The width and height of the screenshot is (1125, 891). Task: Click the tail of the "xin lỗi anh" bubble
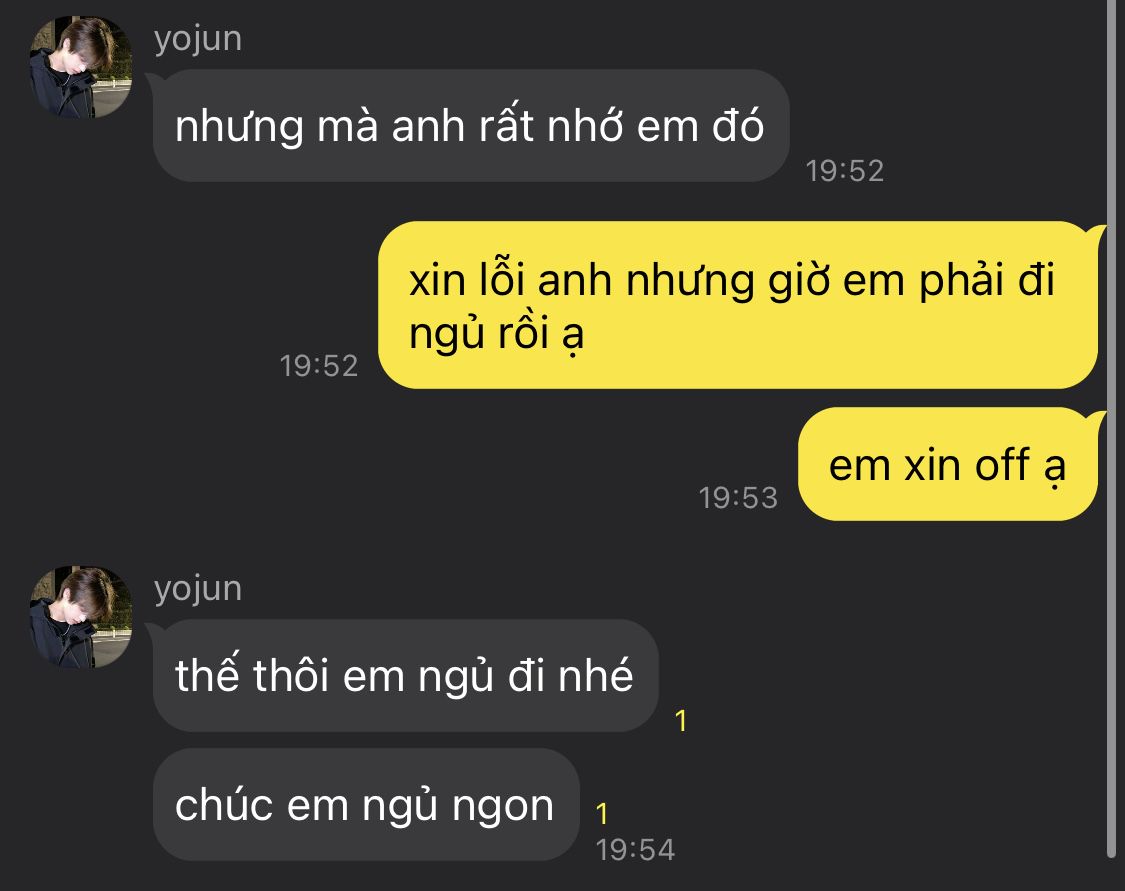pos(1097,233)
